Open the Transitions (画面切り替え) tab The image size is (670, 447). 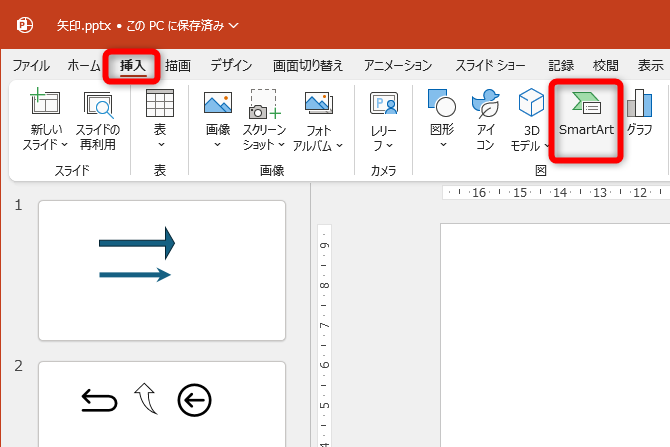click(308, 65)
